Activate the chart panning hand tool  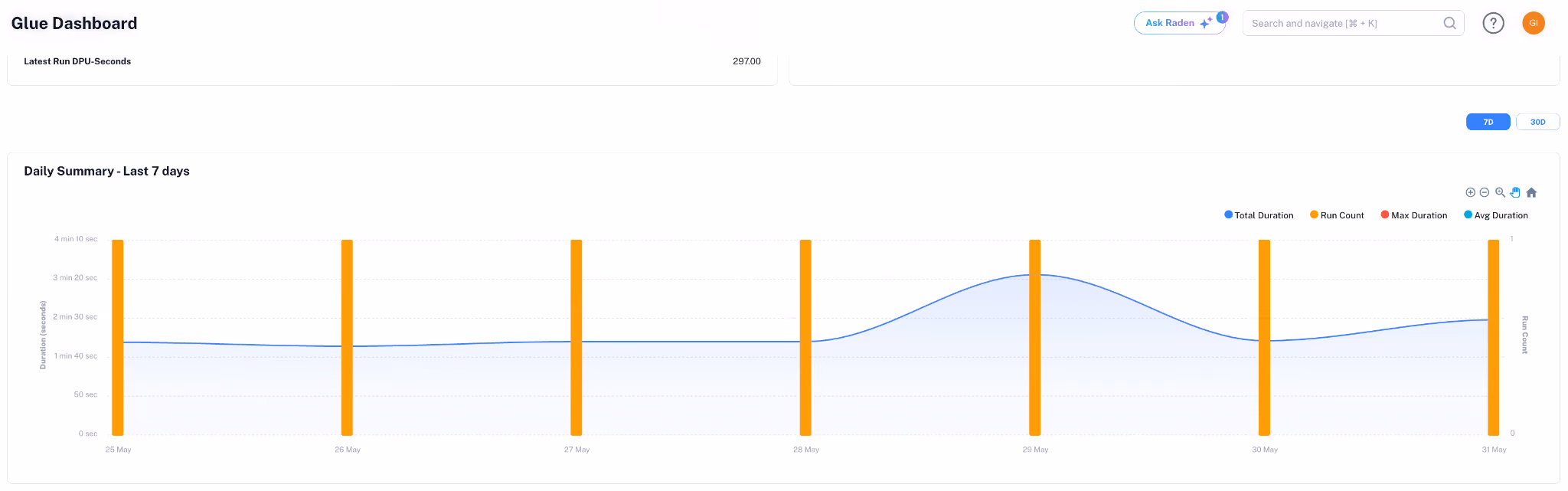coord(1515,192)
